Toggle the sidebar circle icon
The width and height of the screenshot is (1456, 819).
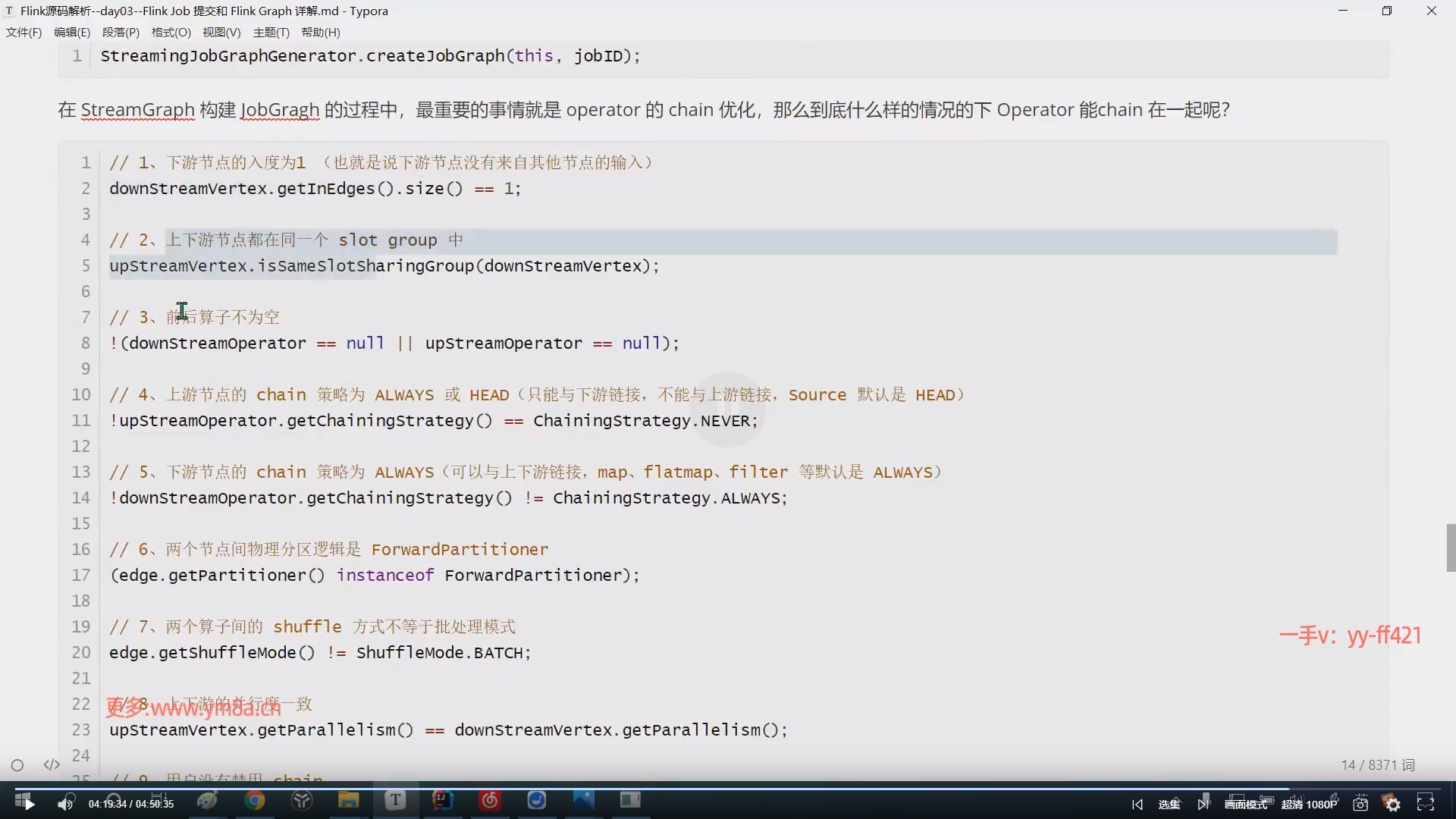(17, 765)
